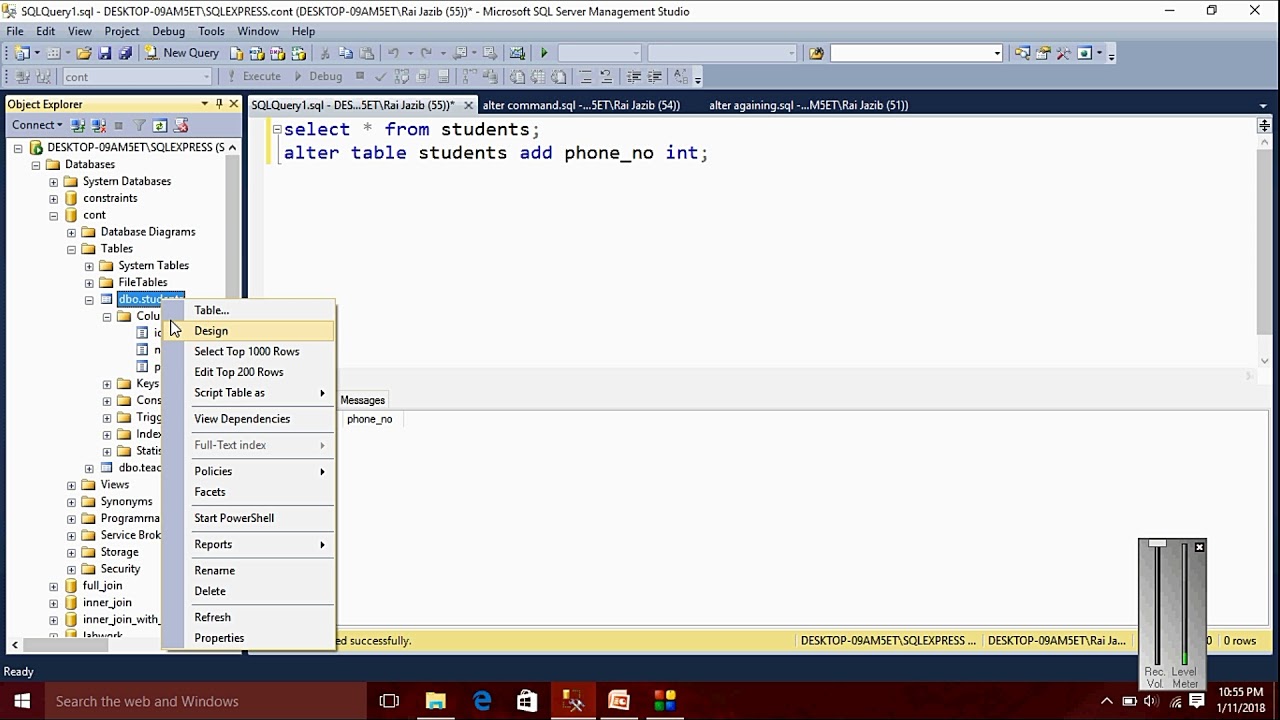1280x720 pixels.
Task: Open the Help menu
Action: click(303, 31)
